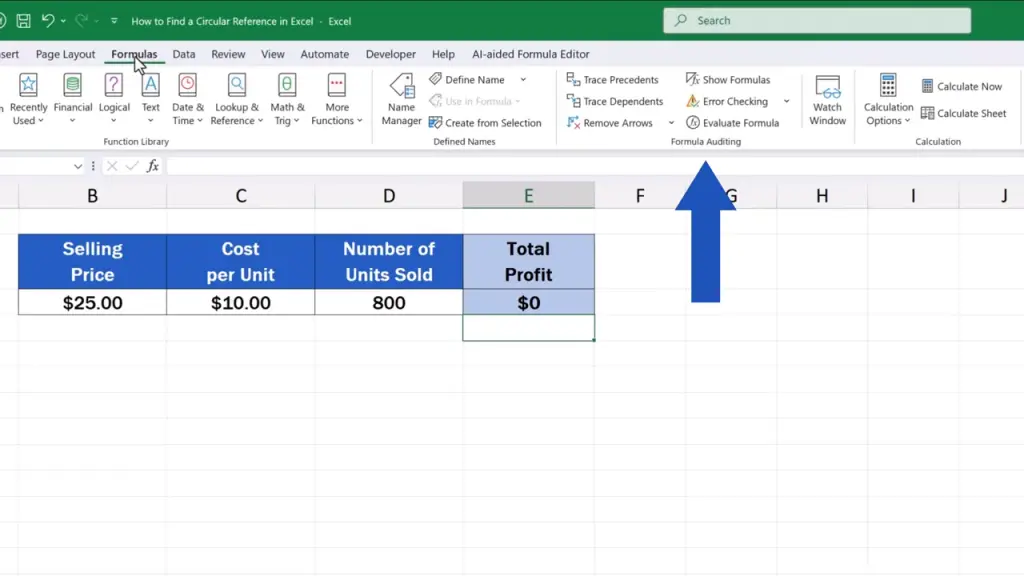Expand the Error Checking dropdown arrow
Screen dimensions: 1024x576
pyautogui.click(x=786, y=102)
